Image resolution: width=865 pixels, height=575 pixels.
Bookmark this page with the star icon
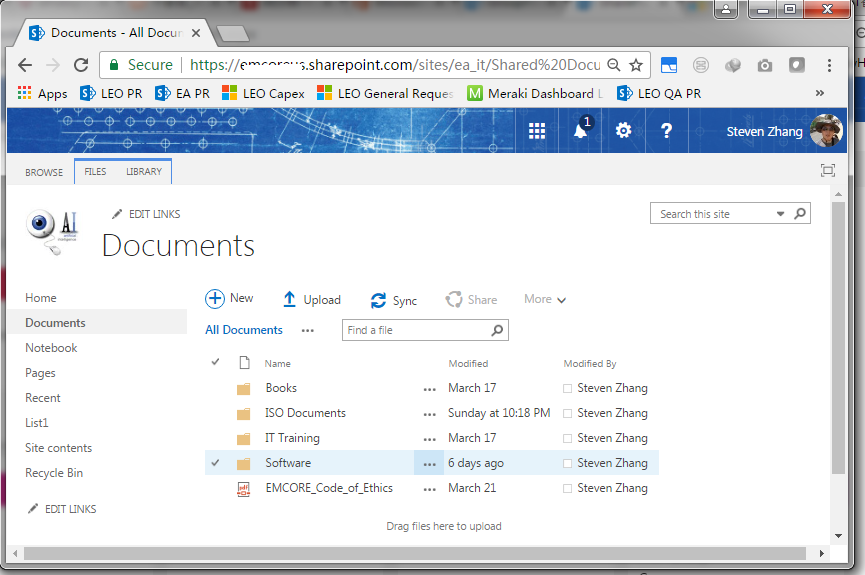pyautogui.click(x=636, y=65)
